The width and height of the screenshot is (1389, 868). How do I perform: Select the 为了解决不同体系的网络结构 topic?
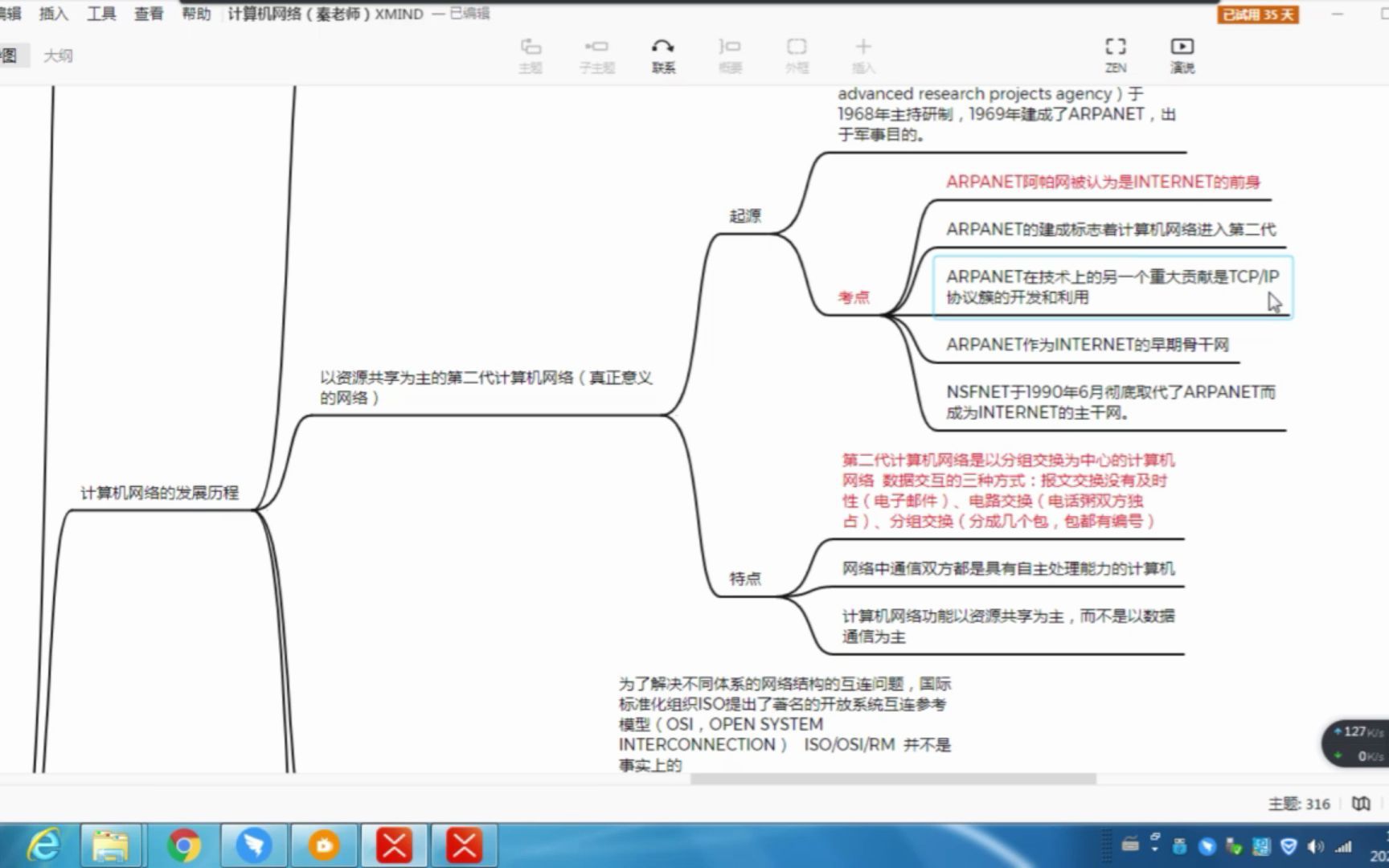(x=785, y=724)
